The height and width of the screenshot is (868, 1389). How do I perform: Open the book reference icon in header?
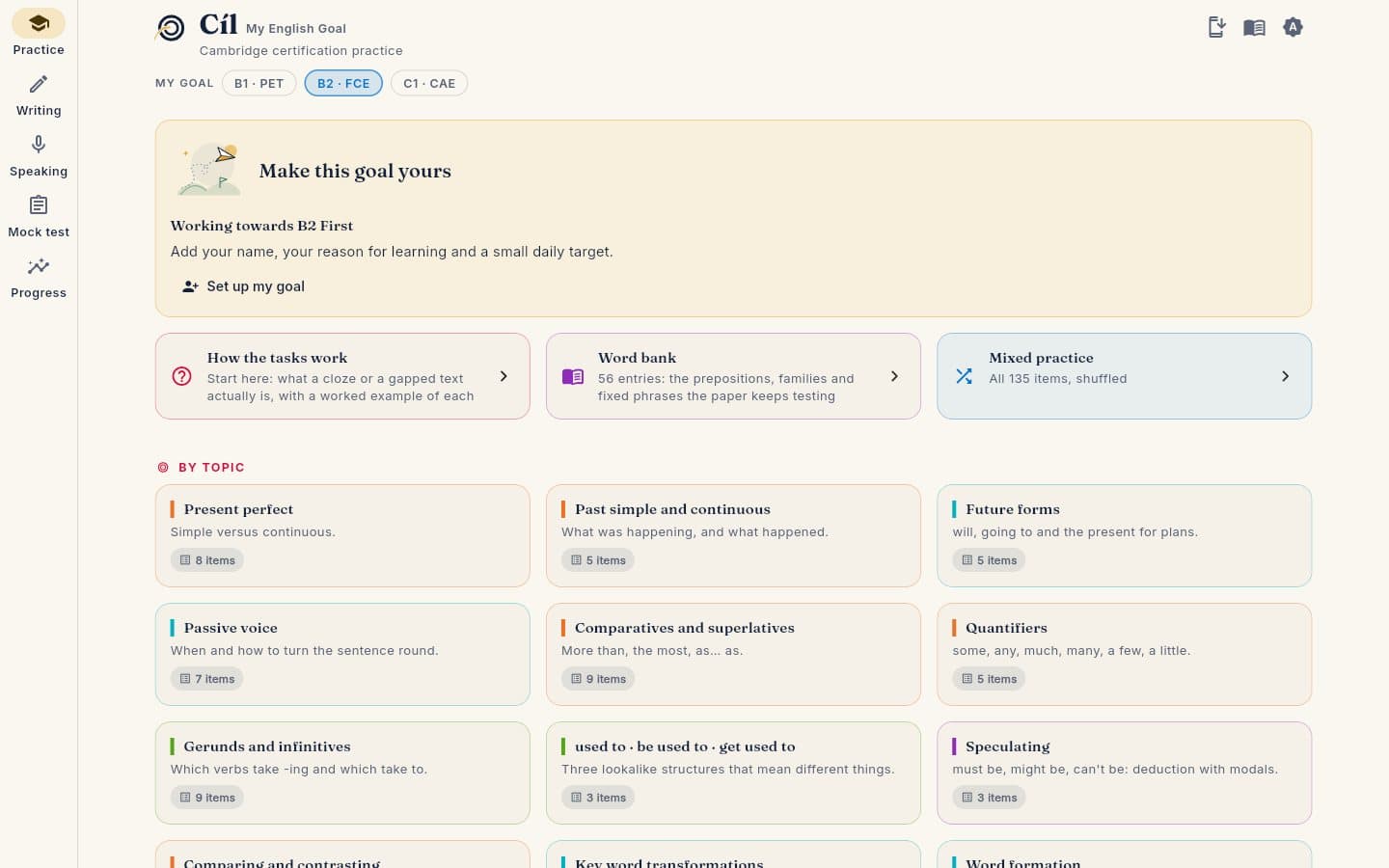tap(1254, 27)
